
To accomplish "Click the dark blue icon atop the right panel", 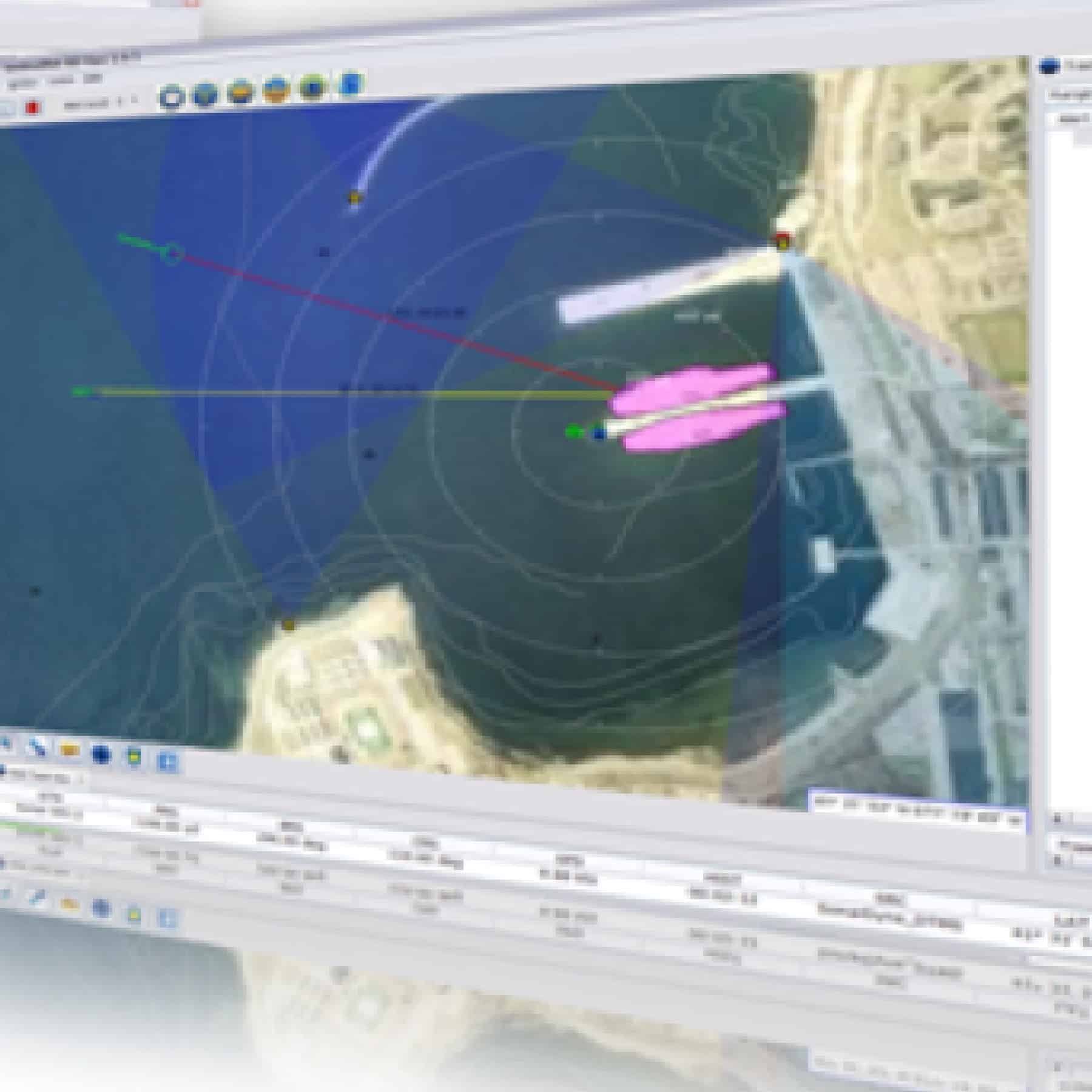I will [1050, 66].
